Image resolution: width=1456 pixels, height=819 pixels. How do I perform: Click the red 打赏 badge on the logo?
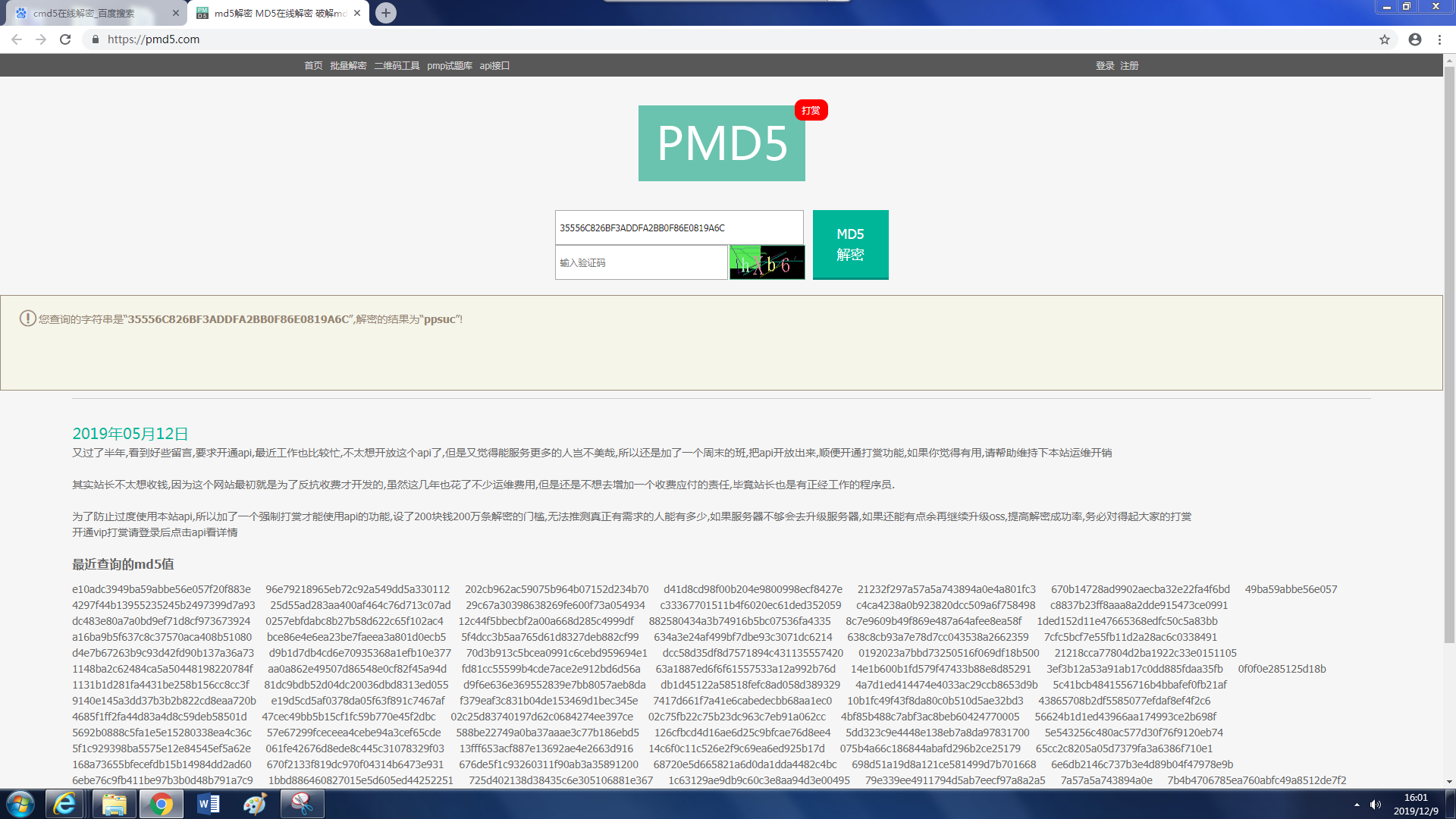tap(811, 111)
